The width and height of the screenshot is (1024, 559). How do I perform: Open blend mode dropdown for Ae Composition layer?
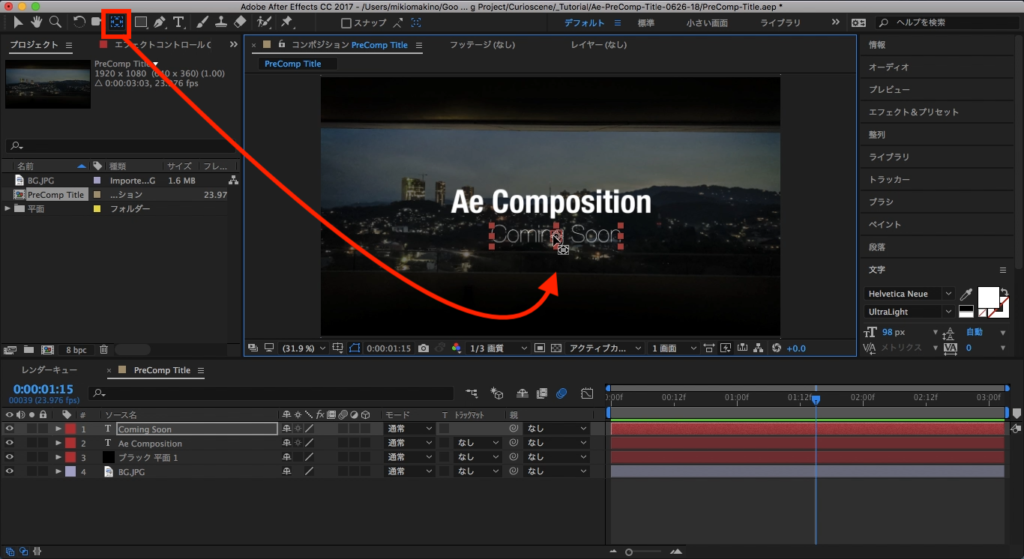(x=409, y=443)
